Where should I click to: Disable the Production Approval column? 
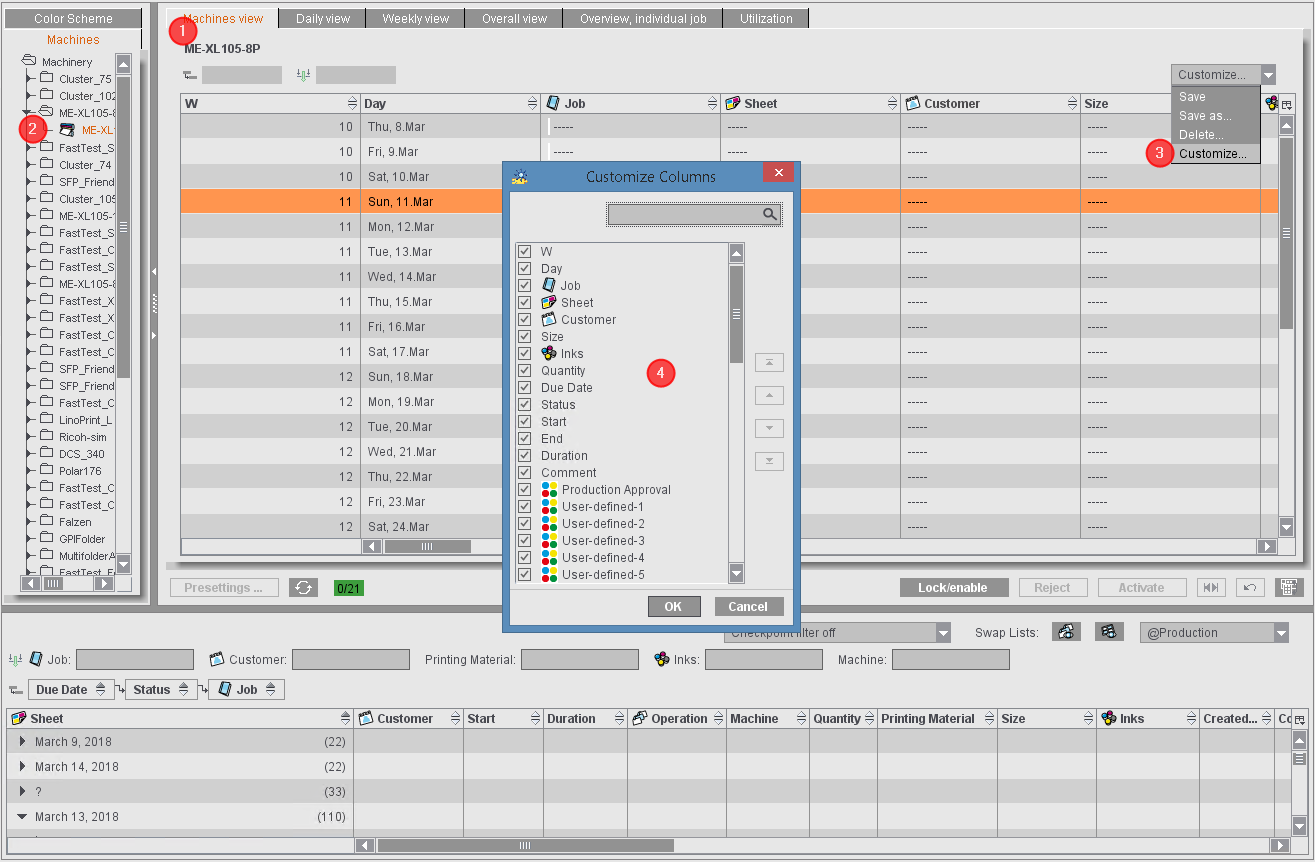(x=524, y=489)
